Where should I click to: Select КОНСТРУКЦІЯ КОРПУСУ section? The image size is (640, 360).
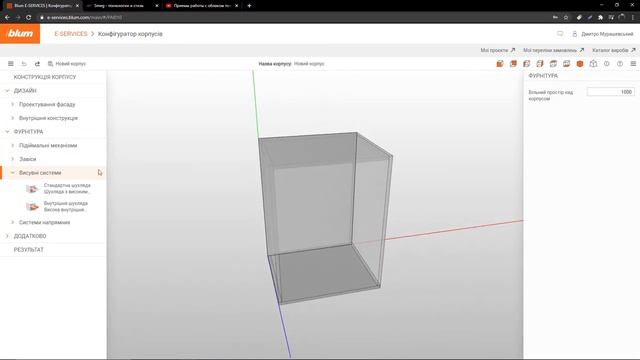coord(45,77)
